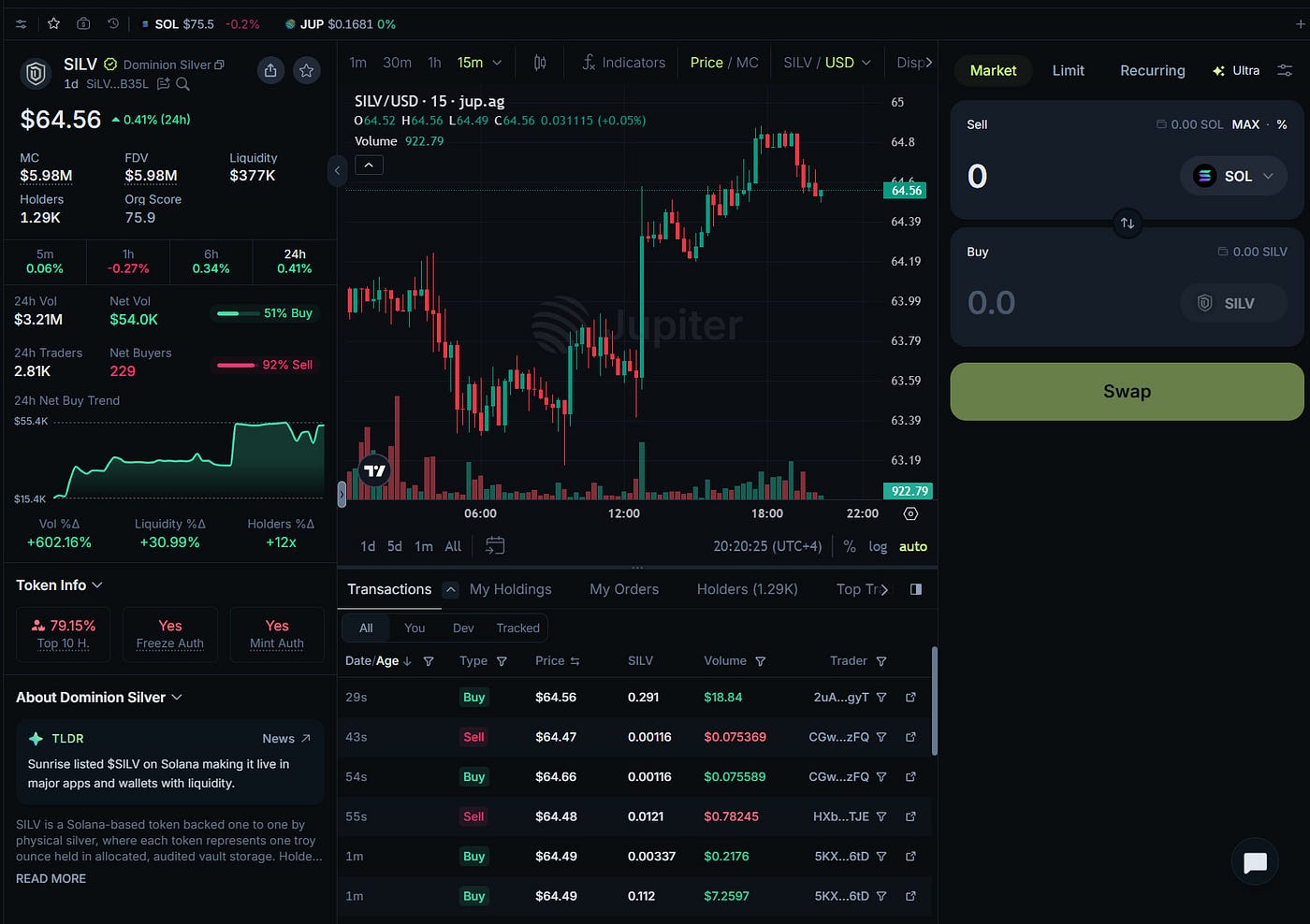Open chart settings gear icon

click(910, 513)
